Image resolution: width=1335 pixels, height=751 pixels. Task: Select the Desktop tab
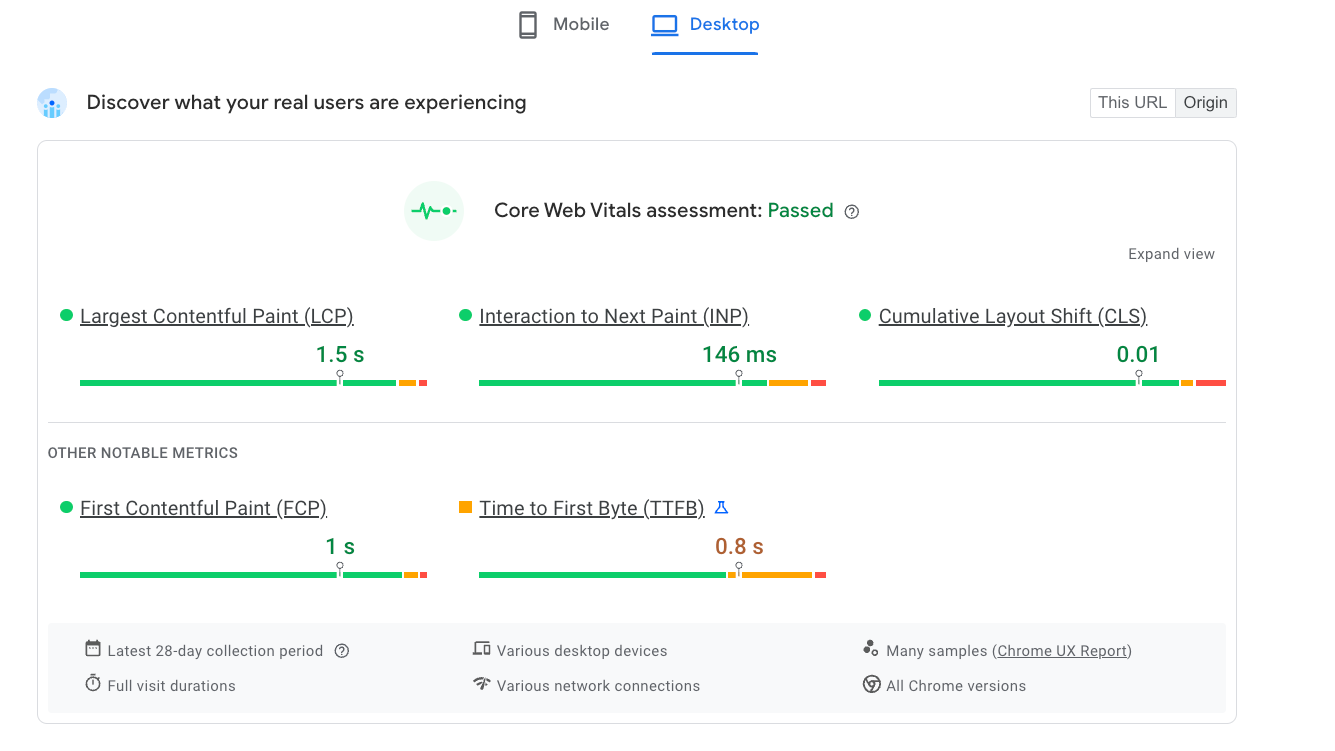click(705, 25)
